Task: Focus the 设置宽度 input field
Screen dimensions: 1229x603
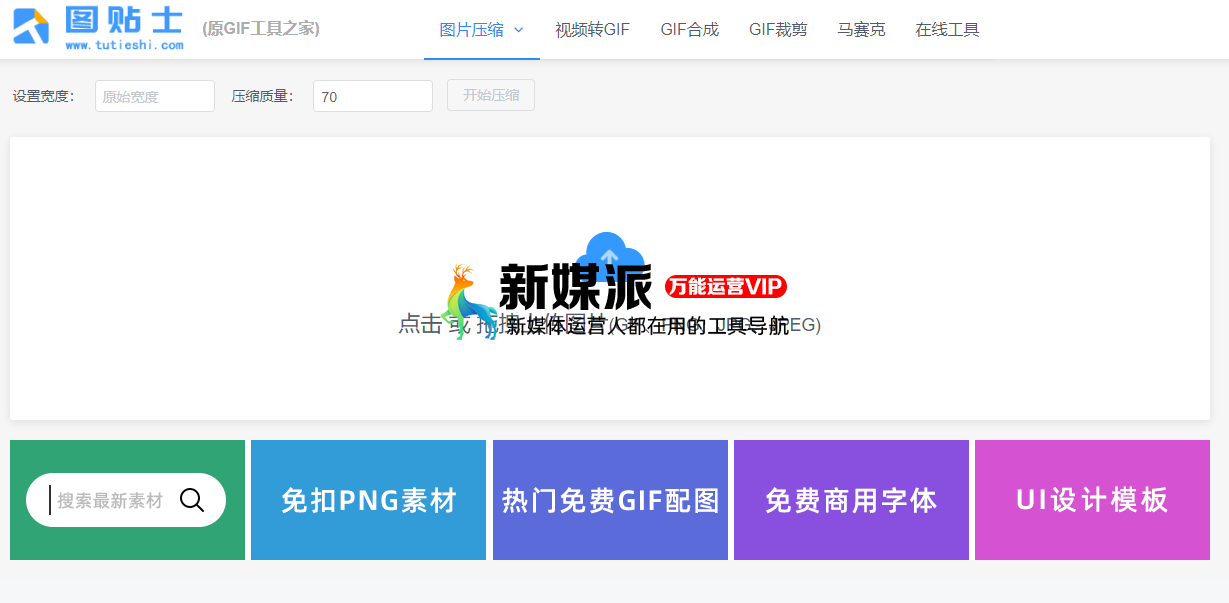Action: point(155,96)
